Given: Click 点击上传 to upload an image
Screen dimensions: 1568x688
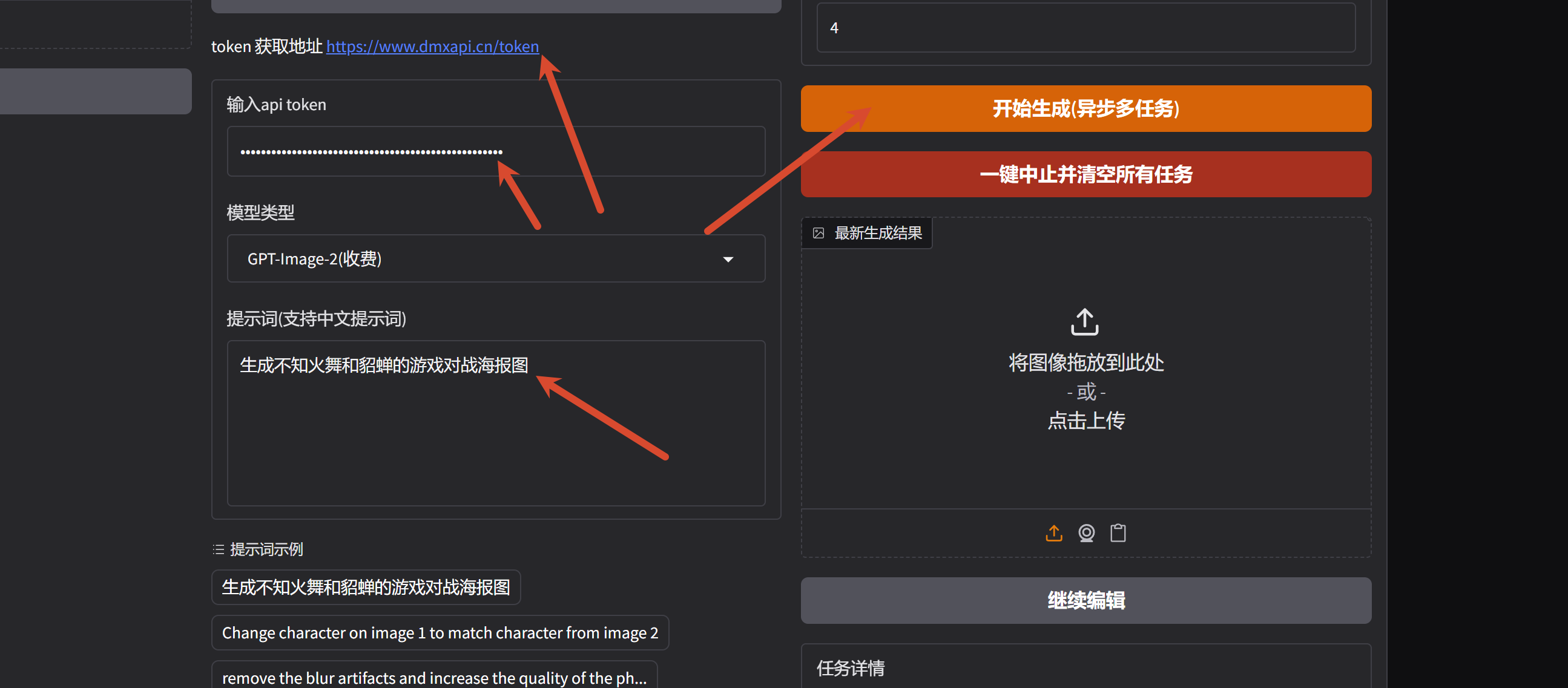Looking at the screenshot, I should 1086,421.
